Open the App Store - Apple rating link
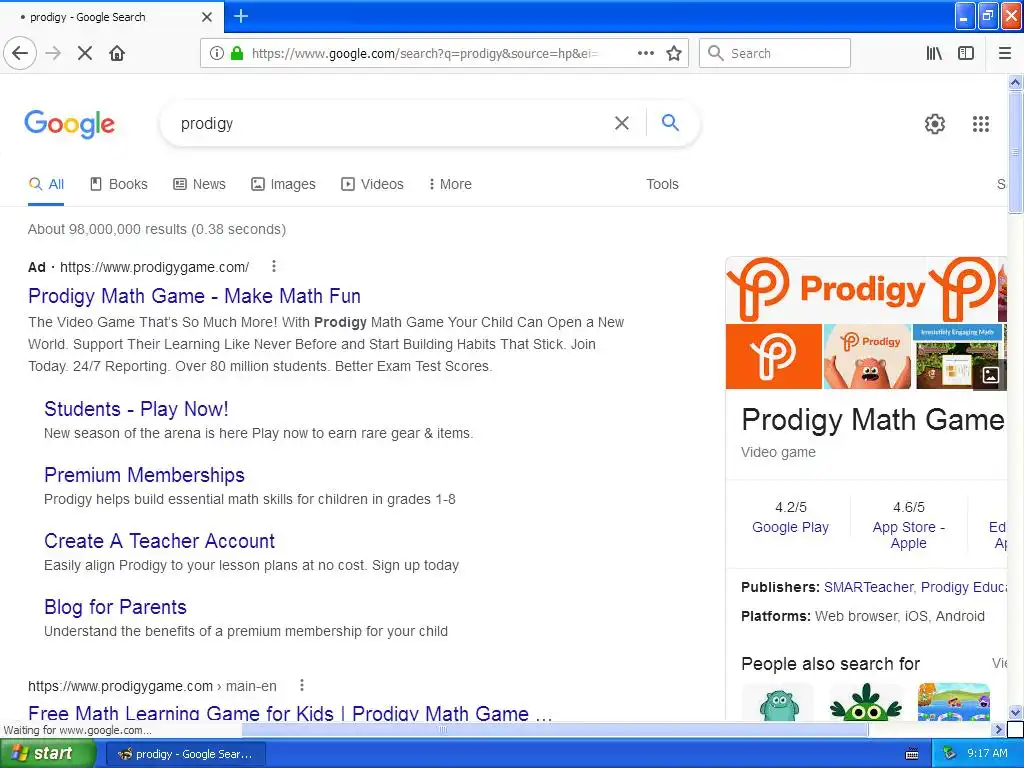 point(908,535)
